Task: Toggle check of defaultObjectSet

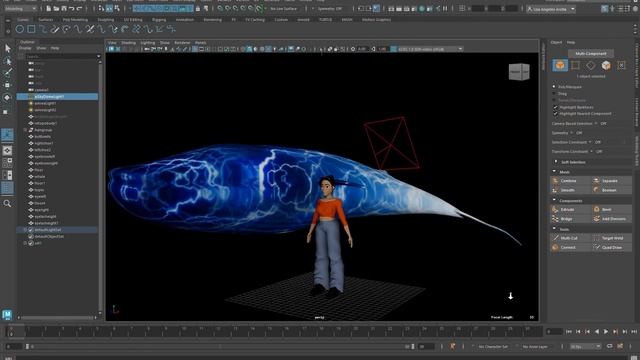Action: (x=31, y=236)
